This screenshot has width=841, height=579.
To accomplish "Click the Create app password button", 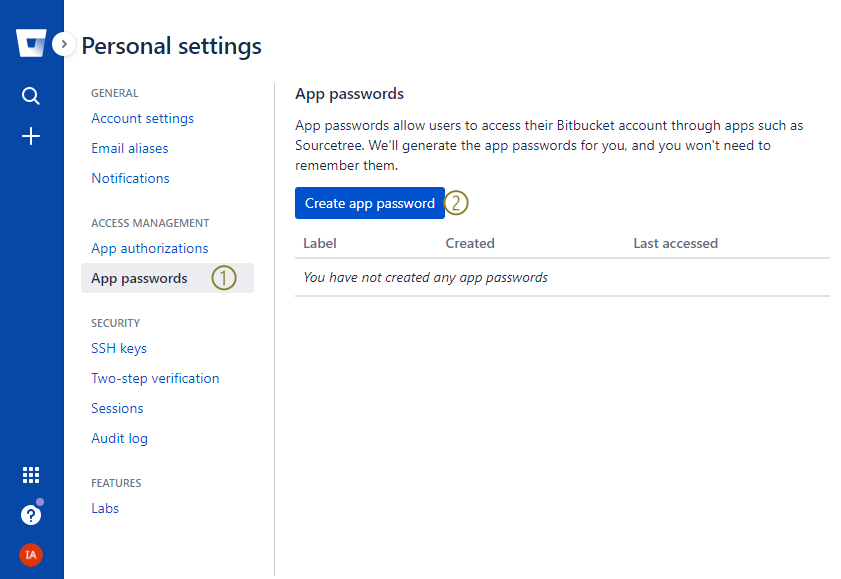I will [x=370, y=203].
